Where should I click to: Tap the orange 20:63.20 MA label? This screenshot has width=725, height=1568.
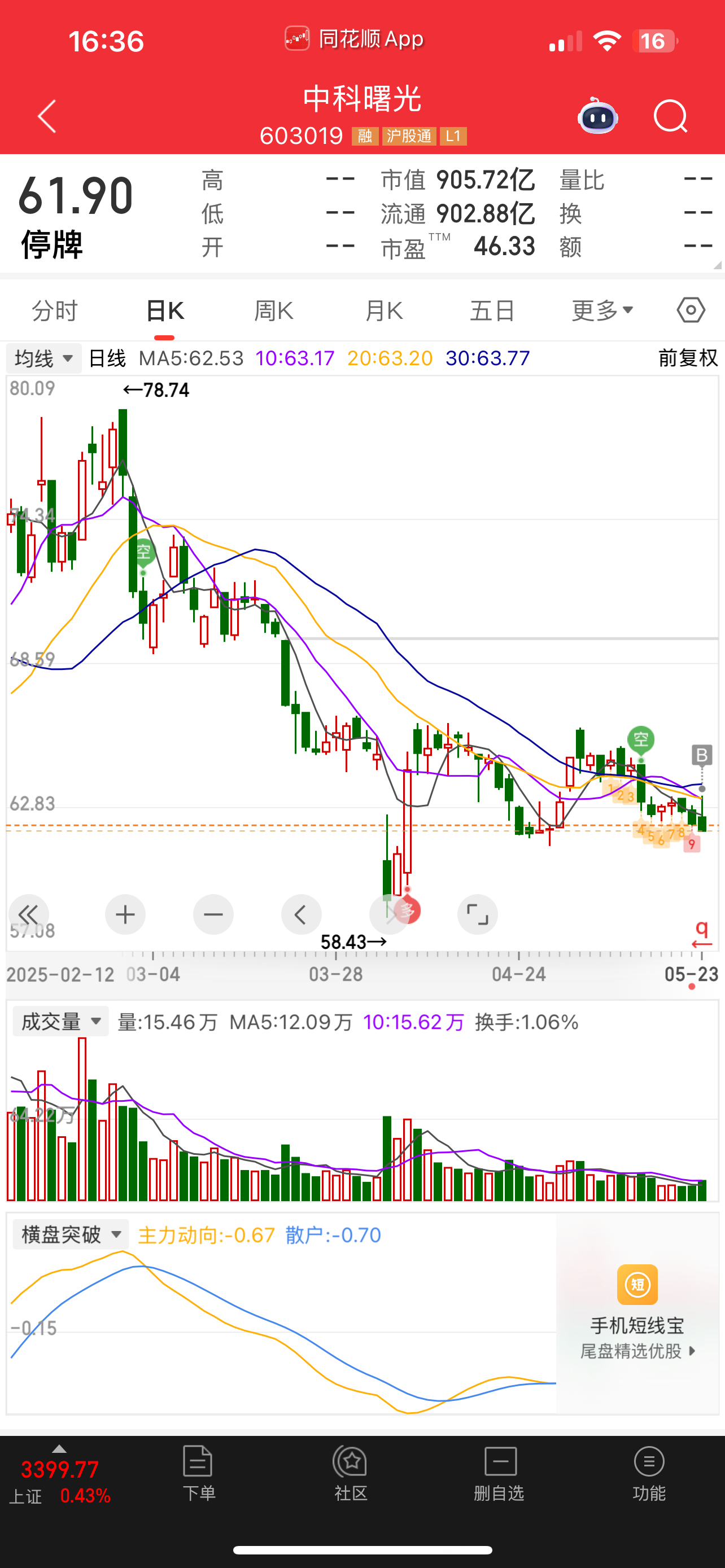[x=390, y=358]
